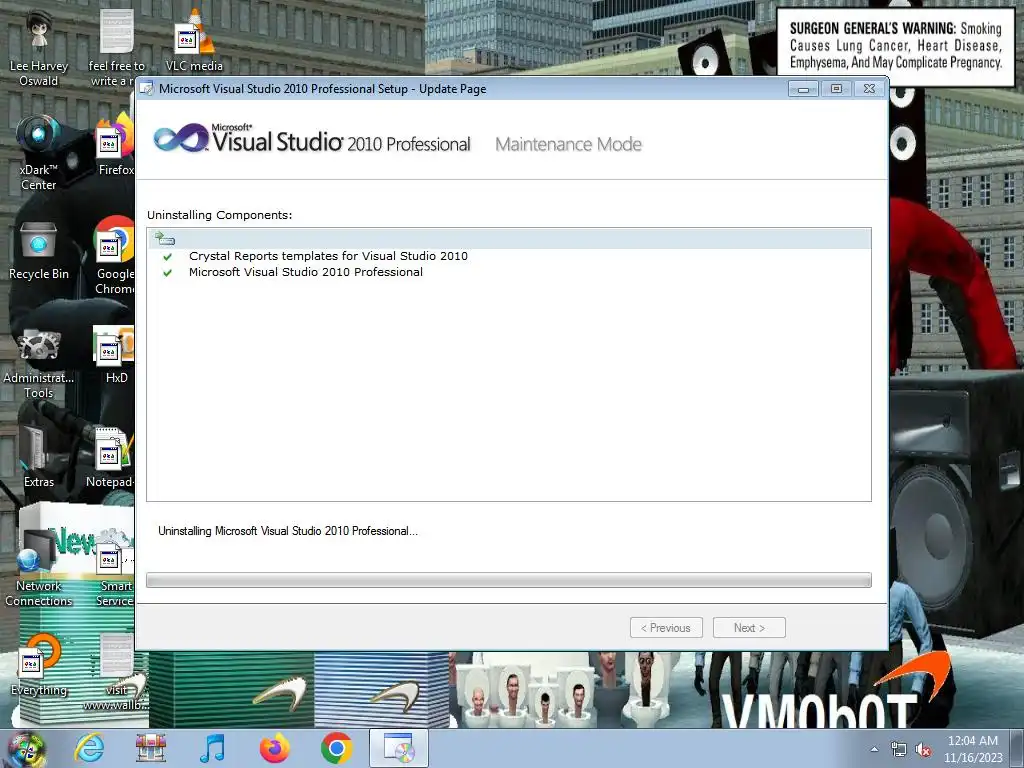The image size is (1024, 768).
Task: Minimize the Visual Studio setup window
Action: click(803, 89)
